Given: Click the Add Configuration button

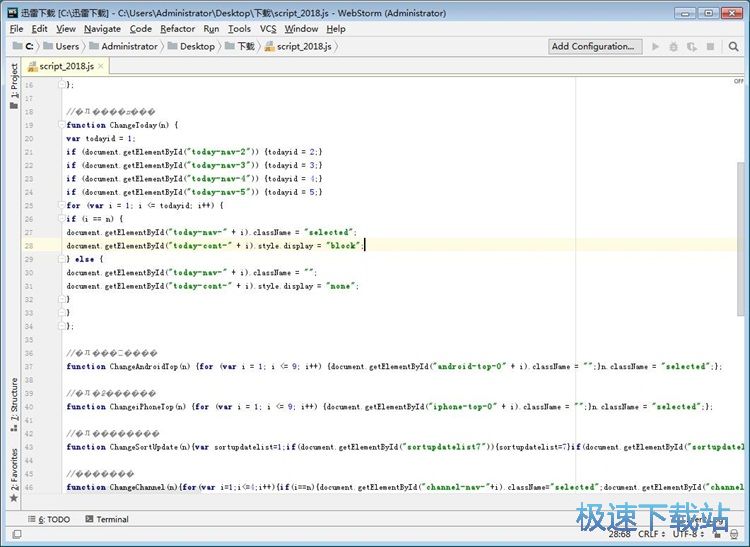Looking at the screenshot, I should coord(593,46).
